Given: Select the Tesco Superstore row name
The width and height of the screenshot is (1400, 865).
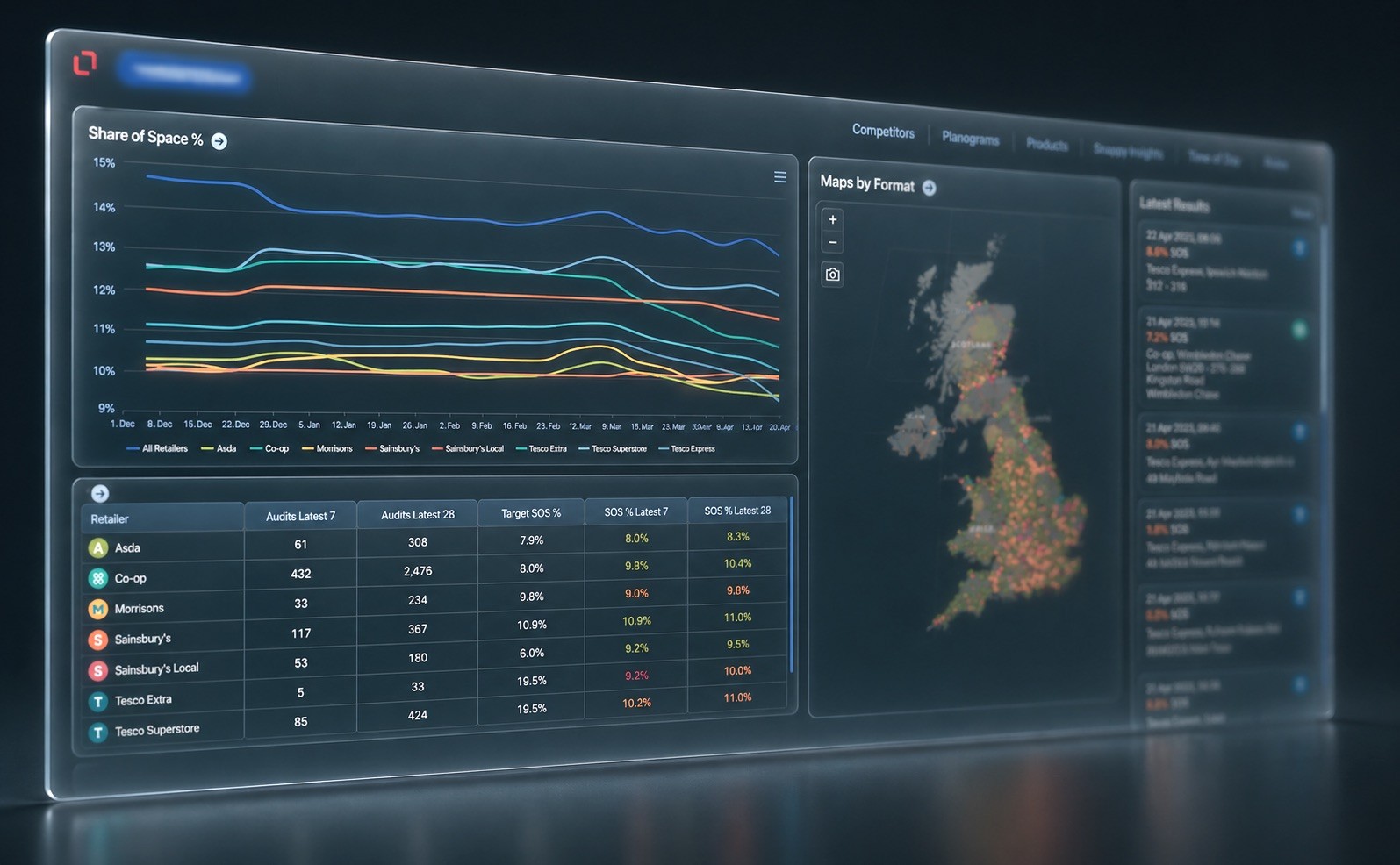Looking at the screenshot, I should (157, 729).
